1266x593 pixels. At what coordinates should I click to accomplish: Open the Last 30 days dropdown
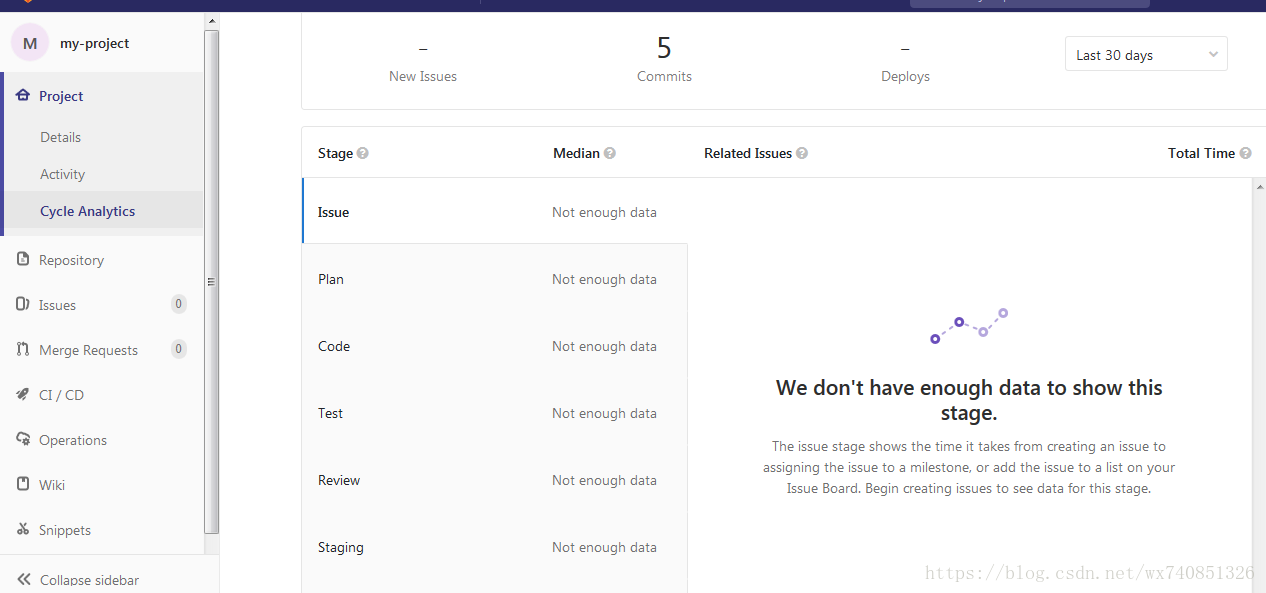coord(1146,55)
